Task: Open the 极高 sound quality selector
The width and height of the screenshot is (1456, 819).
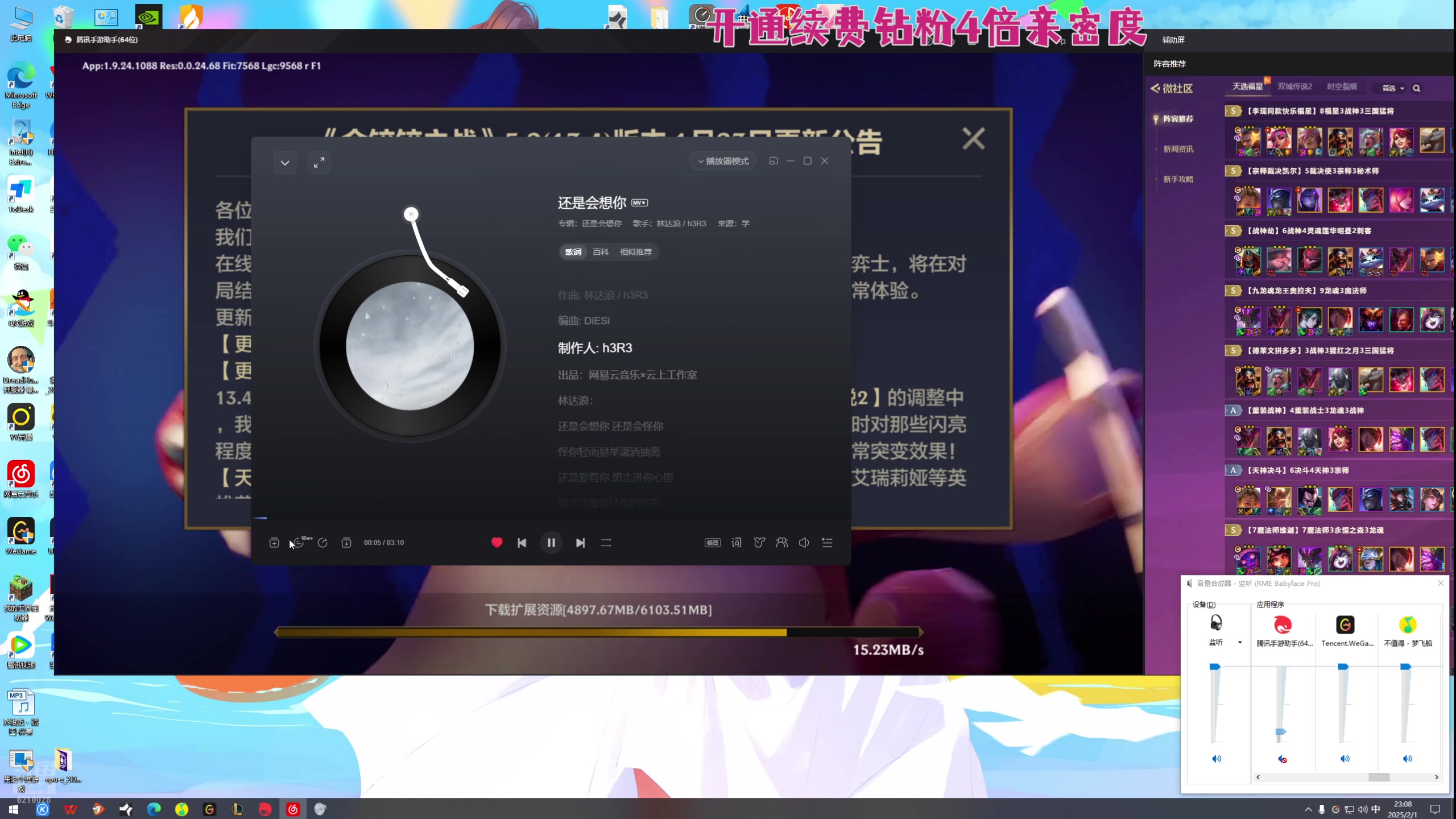Action: click(713, 543)
